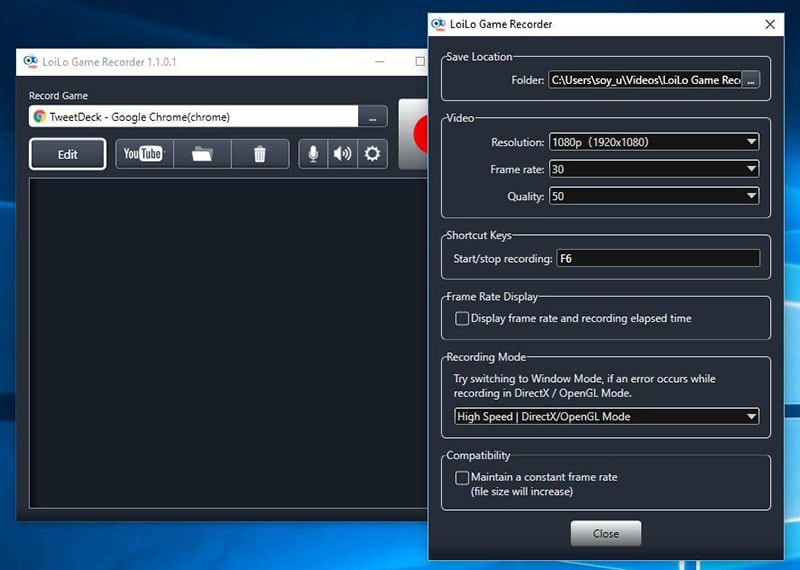
Task: Open the Frame rate dropdown
Action: pos(654,169)
